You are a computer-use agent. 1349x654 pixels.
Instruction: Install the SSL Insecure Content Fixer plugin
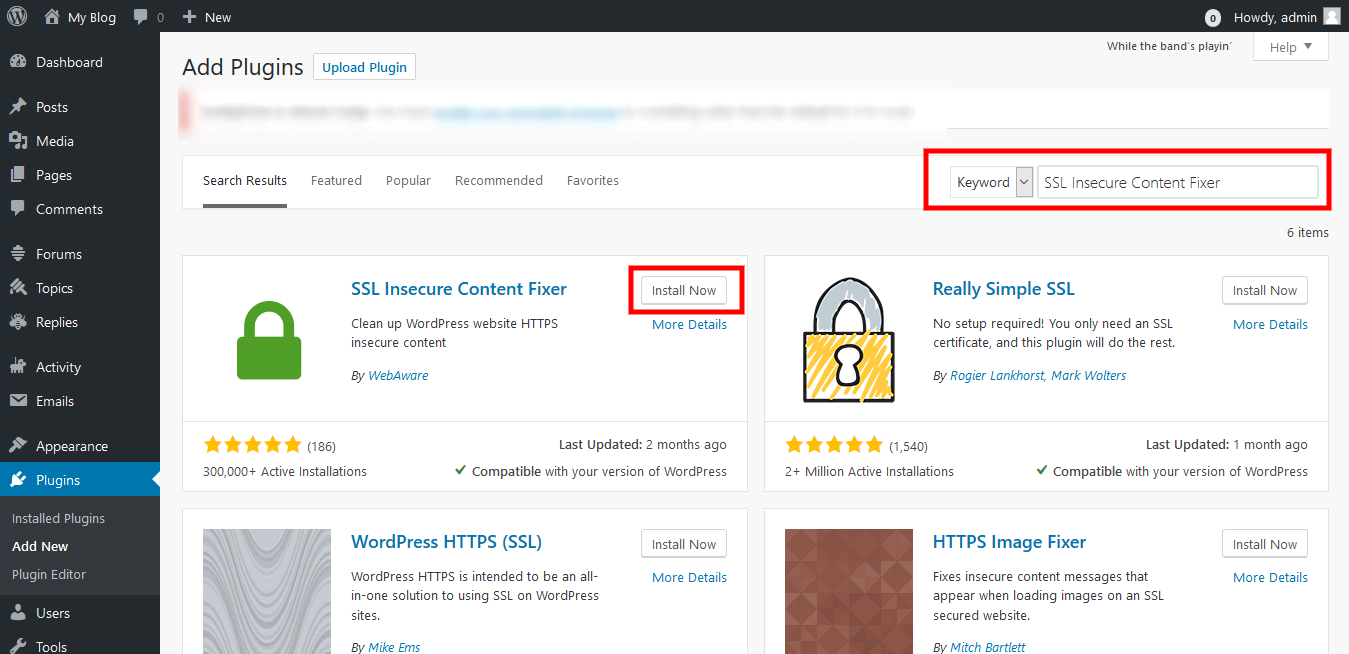684,291
